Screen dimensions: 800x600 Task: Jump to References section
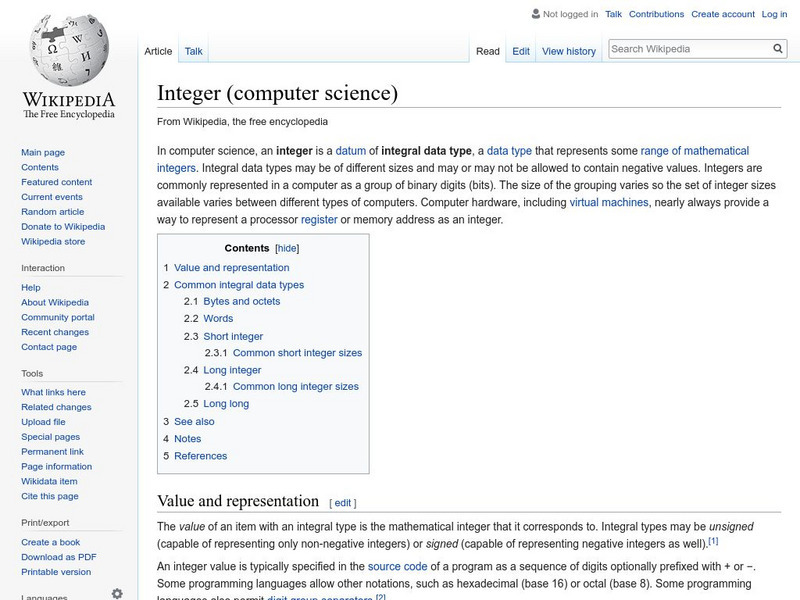click(x=200, y=456)
